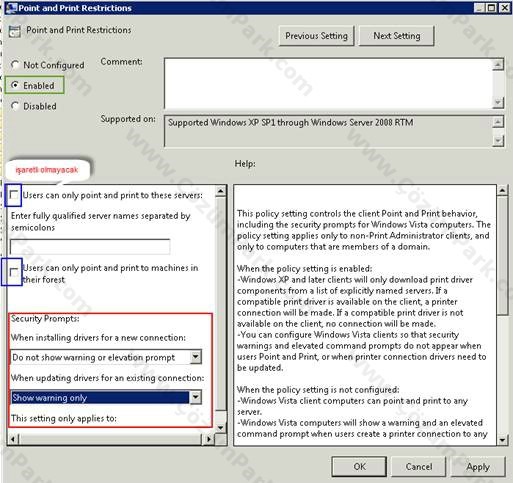Click 'When installing drivers for a new connection:' text
Viewport: 513px width, 483px height.
[98, 338]
